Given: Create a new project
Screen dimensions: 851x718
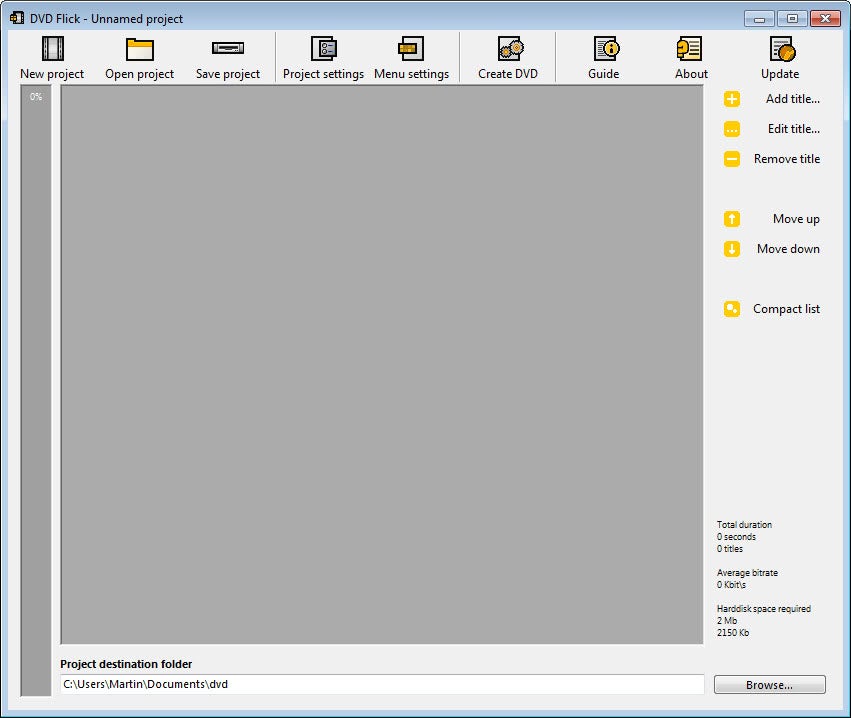Looking at the screenshot, I should coord(51,55).
